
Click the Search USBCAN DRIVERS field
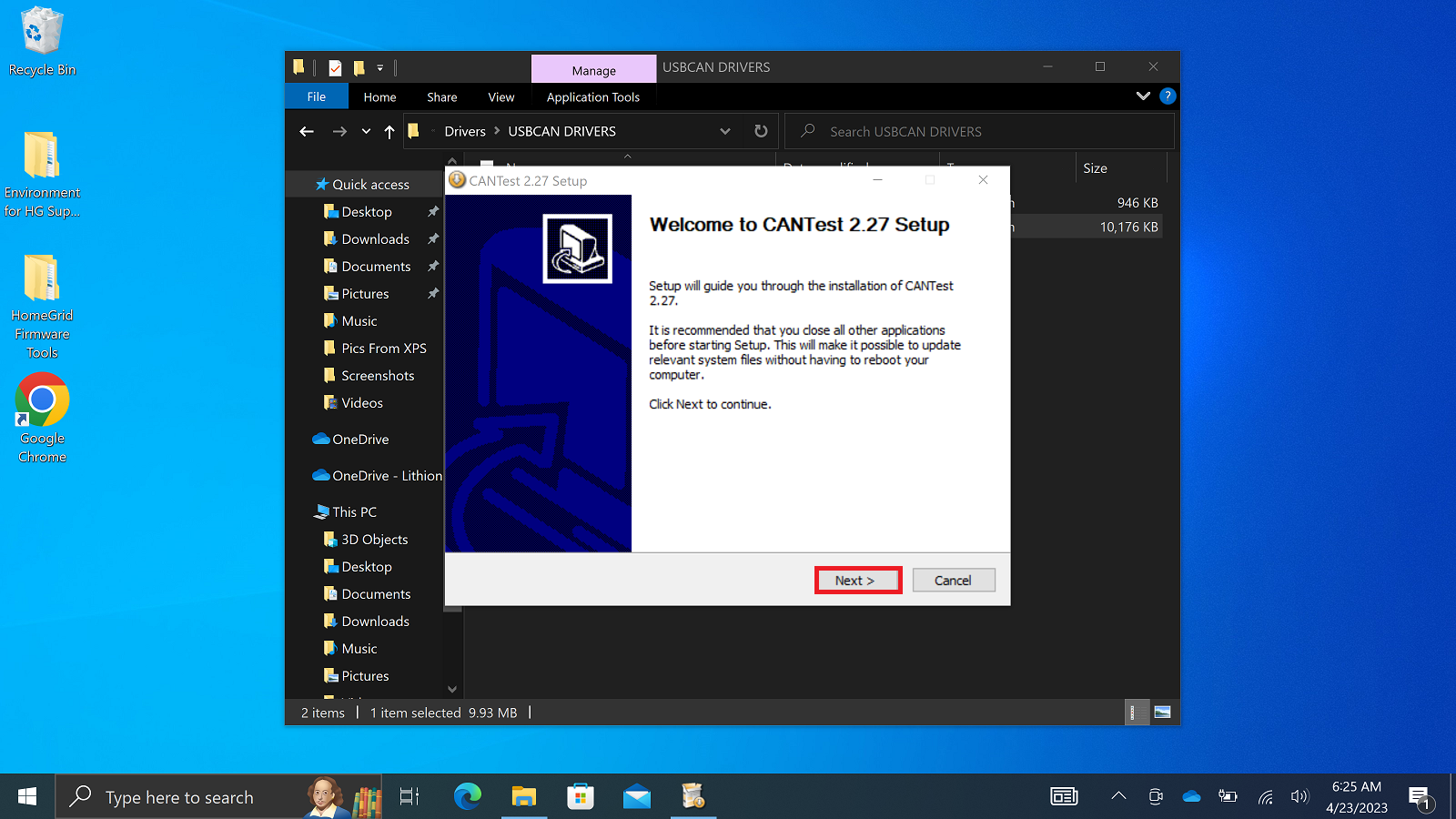click(980, 131)
